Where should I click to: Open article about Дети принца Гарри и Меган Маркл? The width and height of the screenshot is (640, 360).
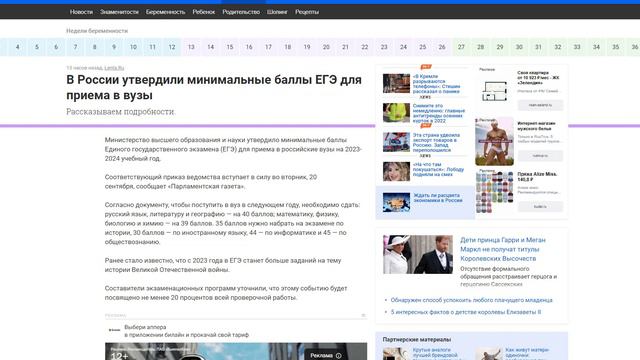(x=503, y=249)
